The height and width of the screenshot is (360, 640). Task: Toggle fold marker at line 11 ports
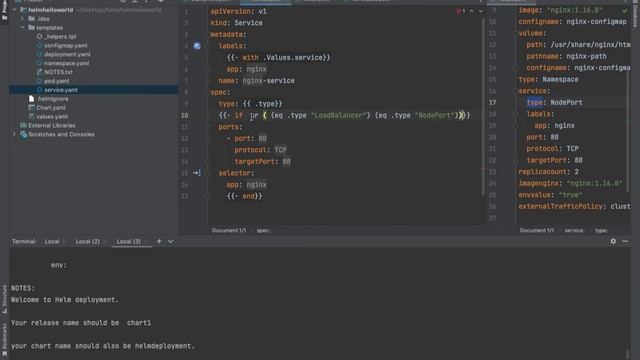pyautogui.click(x=208, y=127)
